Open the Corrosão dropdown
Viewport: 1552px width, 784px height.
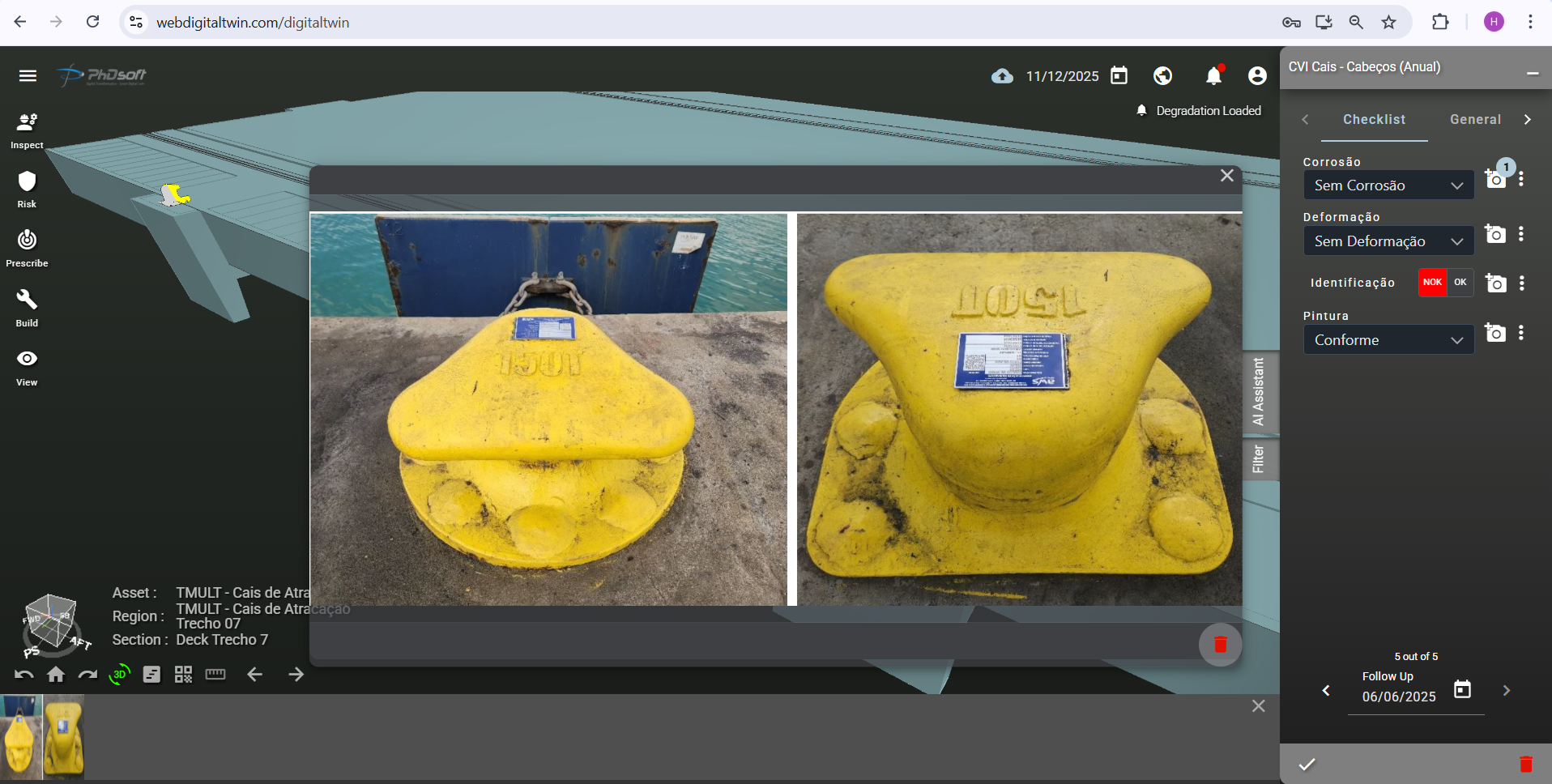tap(1388, 185)
